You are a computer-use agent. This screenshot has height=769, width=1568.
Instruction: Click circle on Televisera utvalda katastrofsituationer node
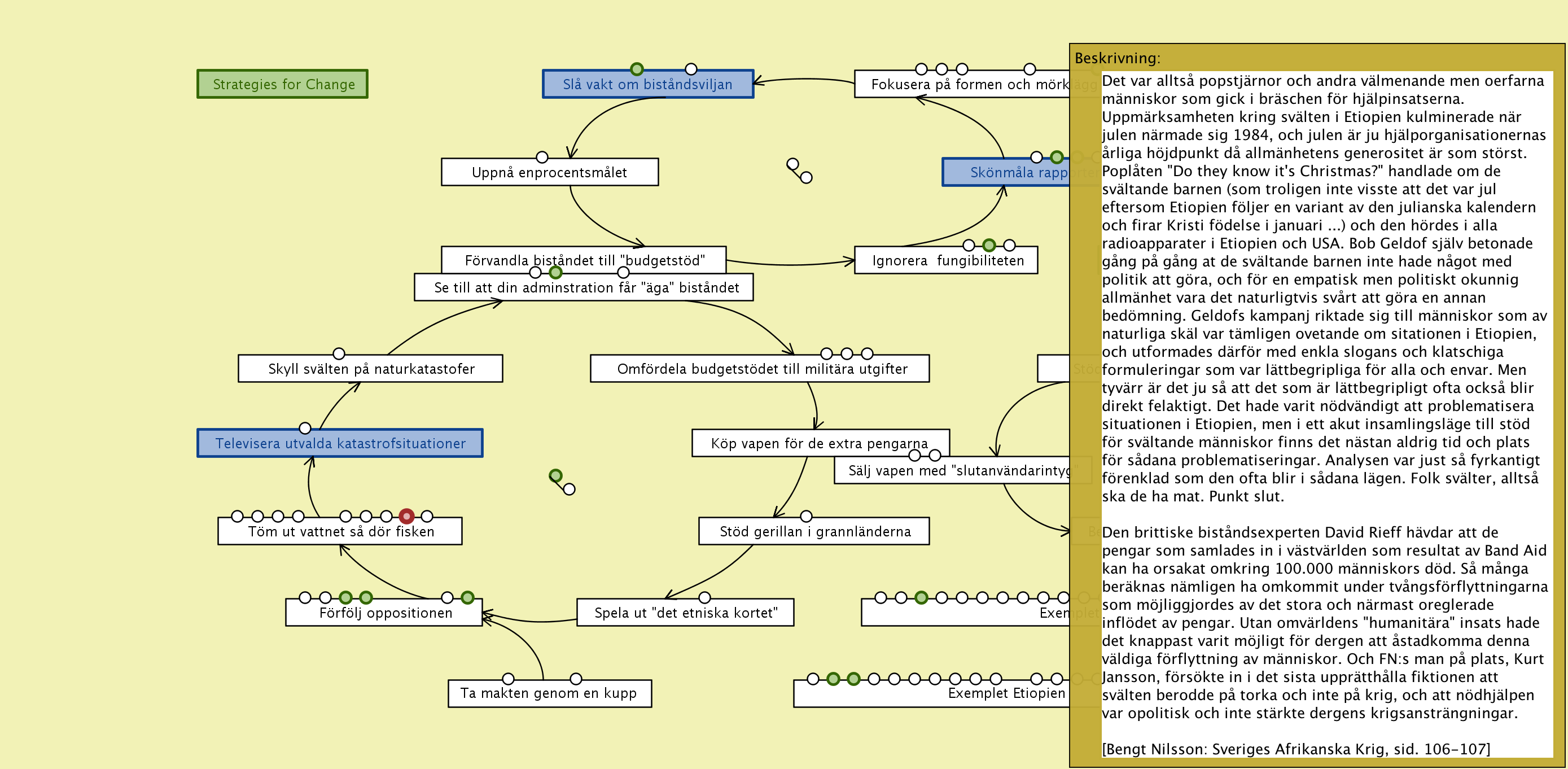(305, 428)
